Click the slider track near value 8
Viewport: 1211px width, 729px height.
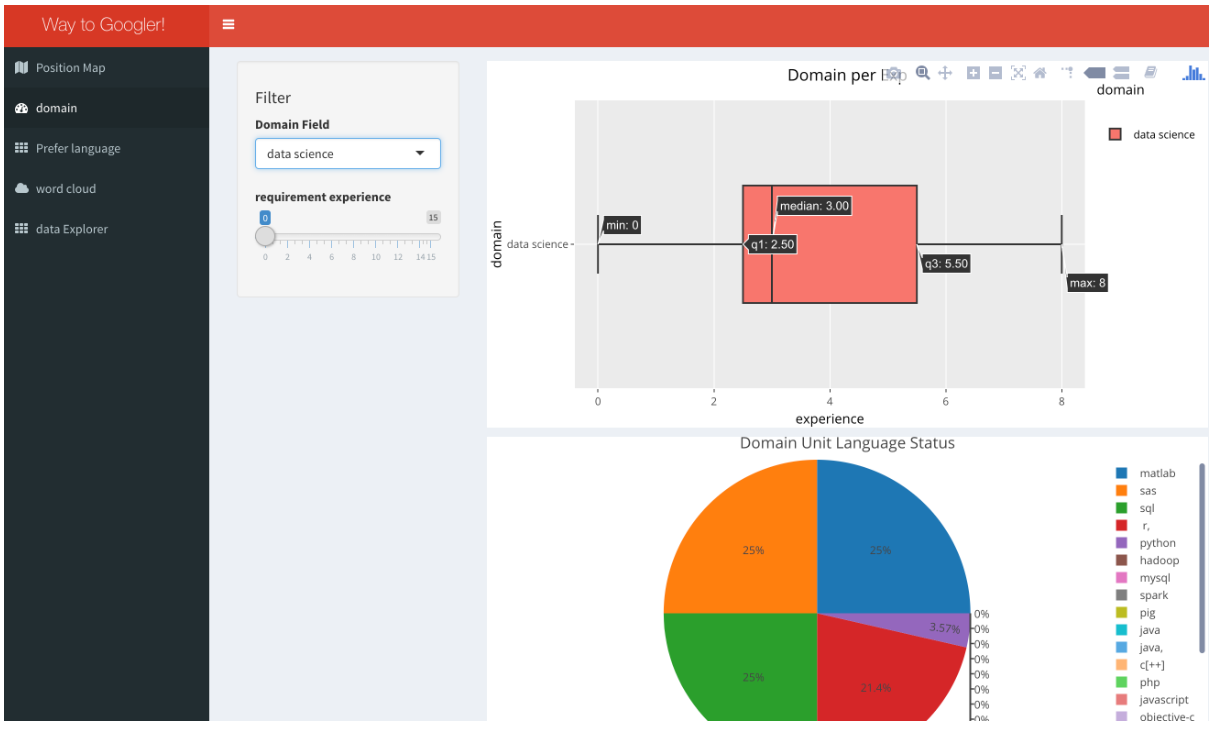[x=353, y=237]
